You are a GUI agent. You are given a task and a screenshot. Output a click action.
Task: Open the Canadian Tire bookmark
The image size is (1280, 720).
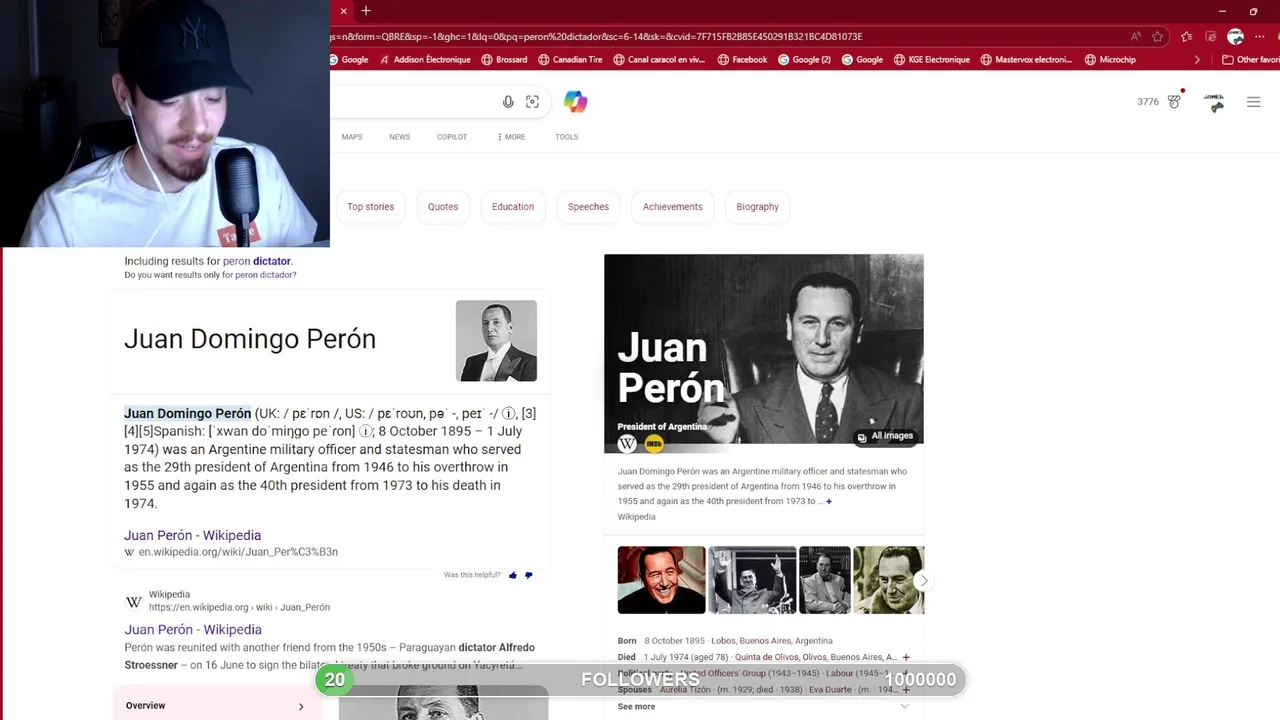tap(570, 60)
